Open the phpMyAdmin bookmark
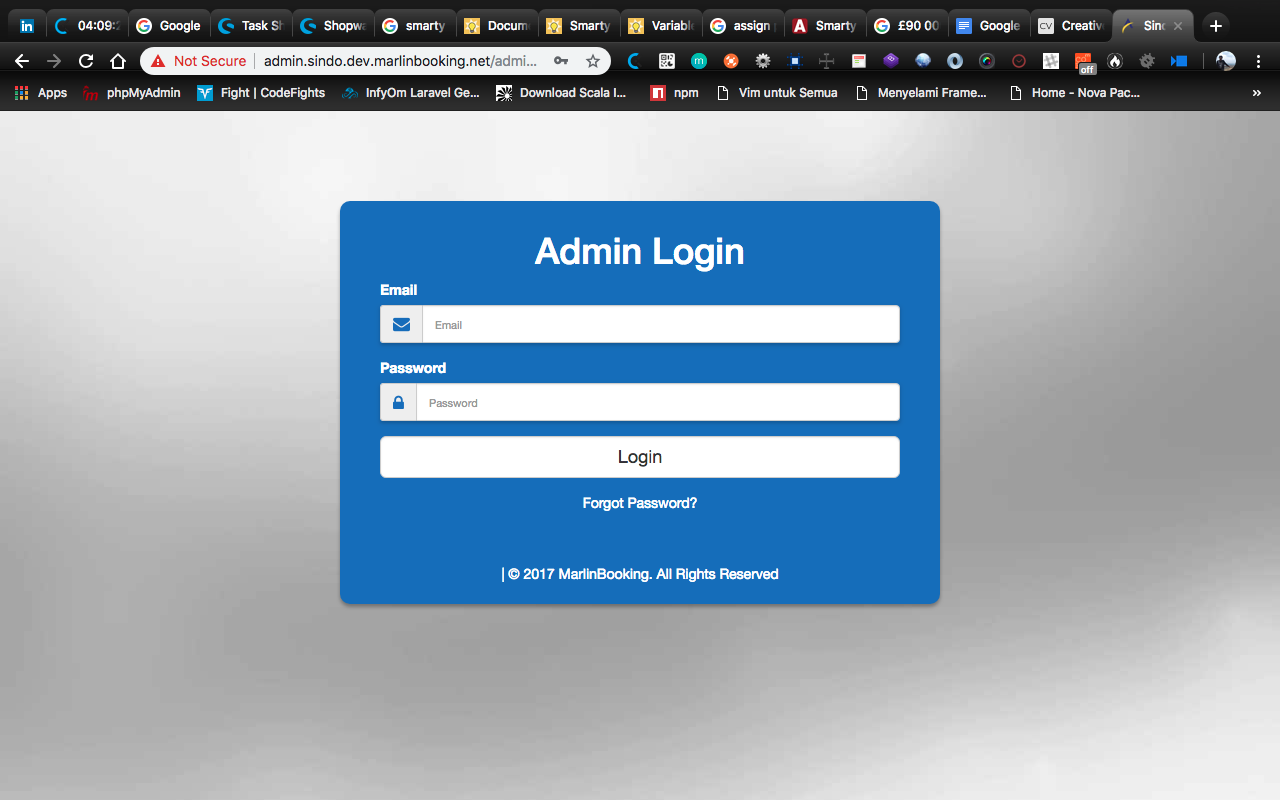Screen dimensions: 1280x800 tap(132, 93)
